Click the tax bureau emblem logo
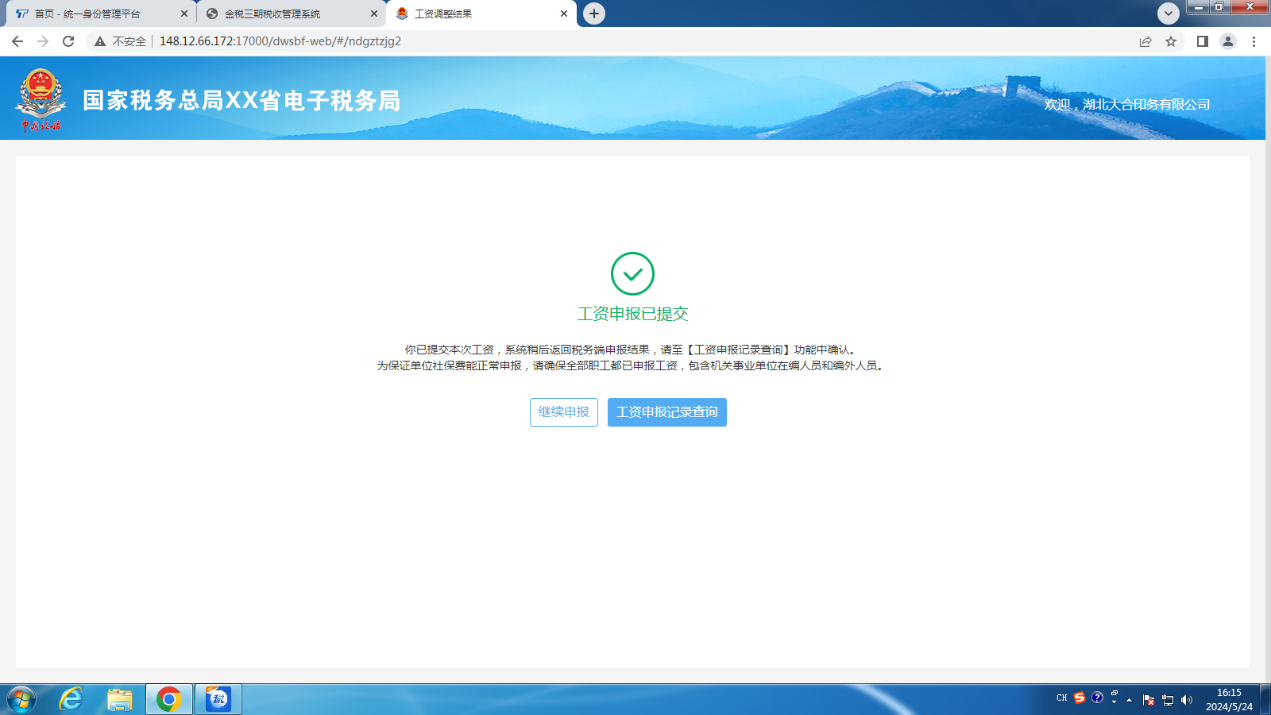Viewport: 1271px width, 715px height. tap(41, 100)
